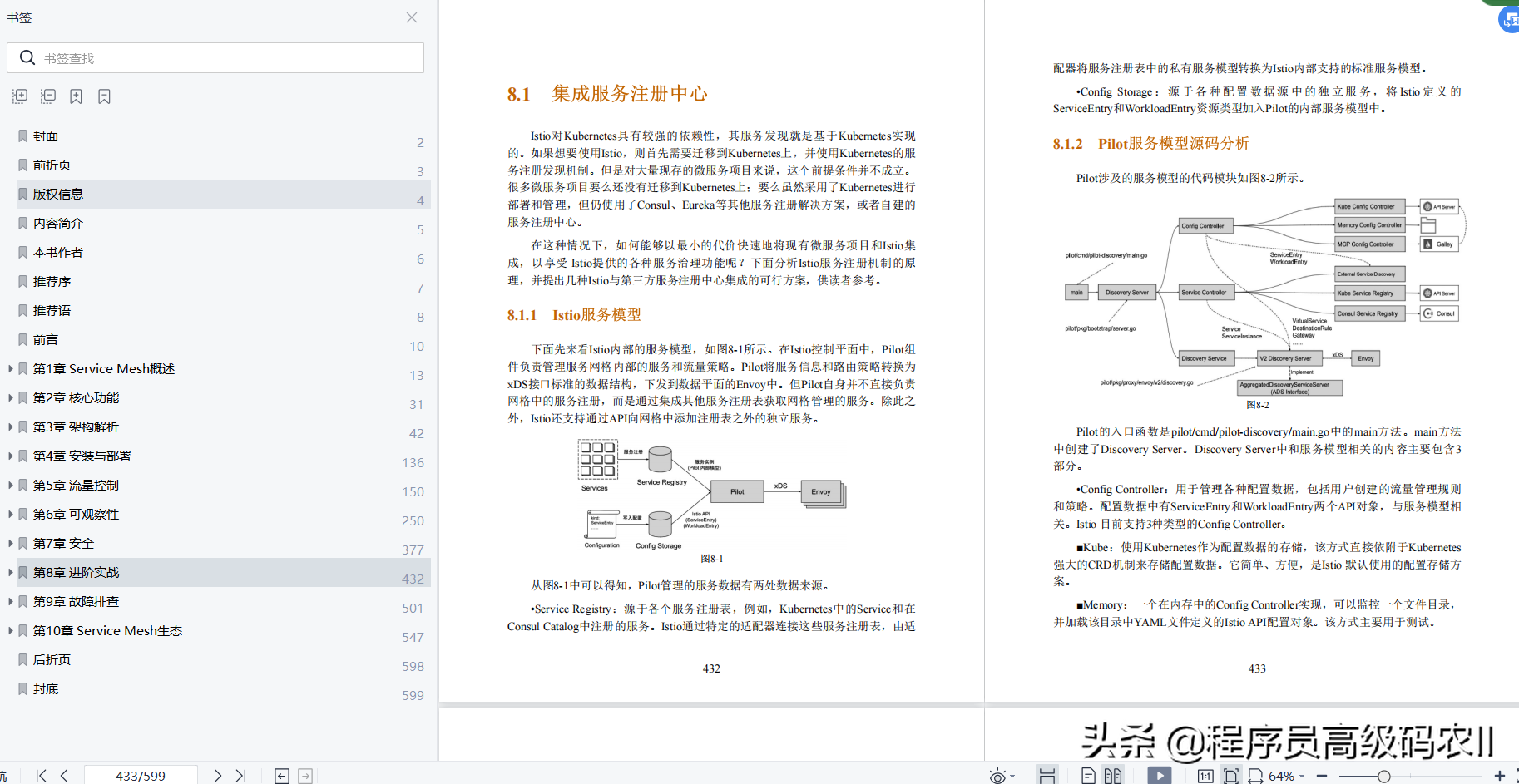
Task: Go to the next page
Action: tap(217, 776)
